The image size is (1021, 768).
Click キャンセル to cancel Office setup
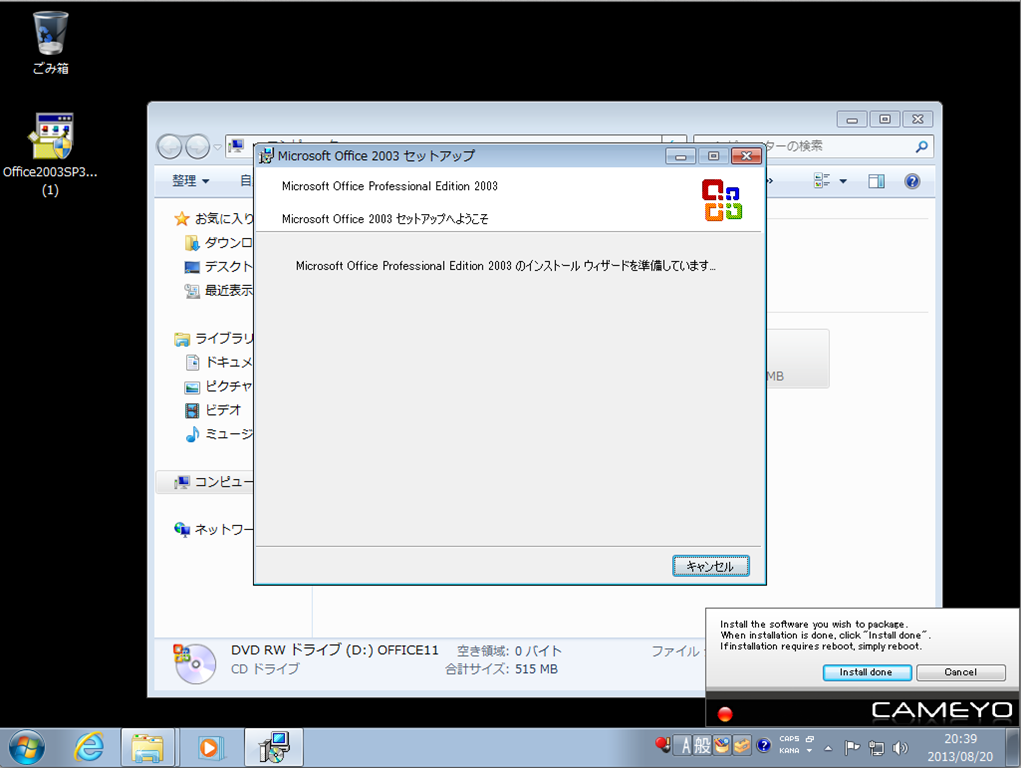coord(710,566)
